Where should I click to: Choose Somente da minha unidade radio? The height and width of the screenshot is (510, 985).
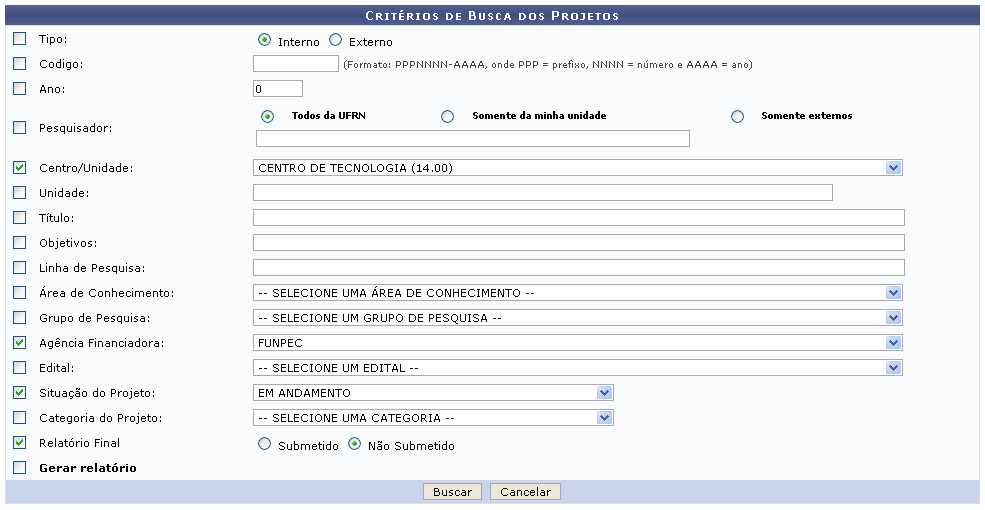pos(448,116)
